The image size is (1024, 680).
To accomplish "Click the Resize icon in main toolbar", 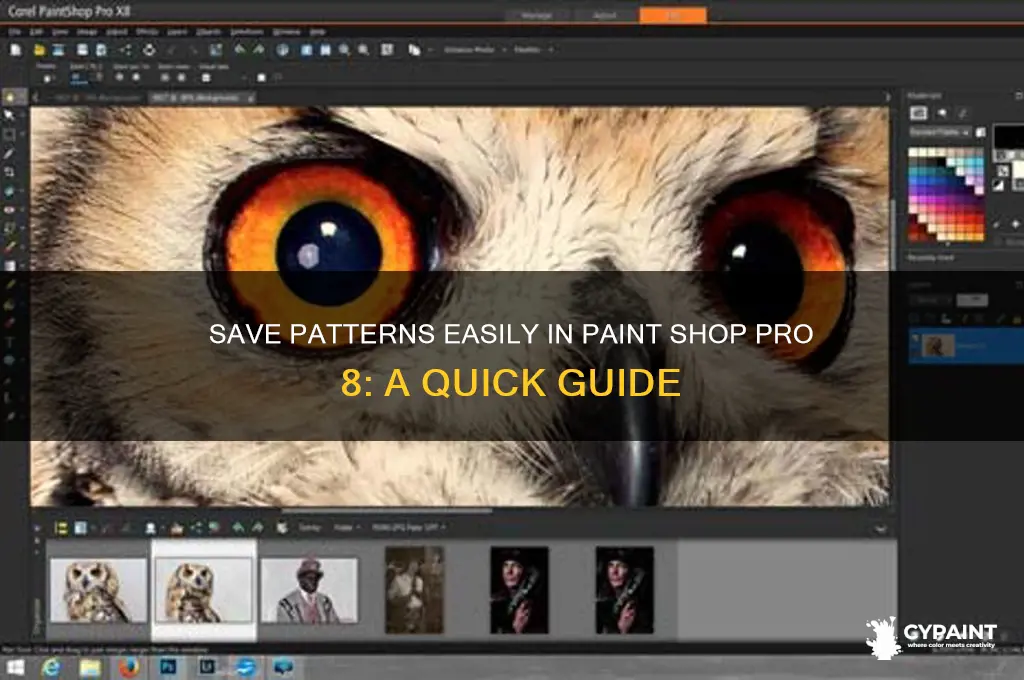I will [216, 50].
